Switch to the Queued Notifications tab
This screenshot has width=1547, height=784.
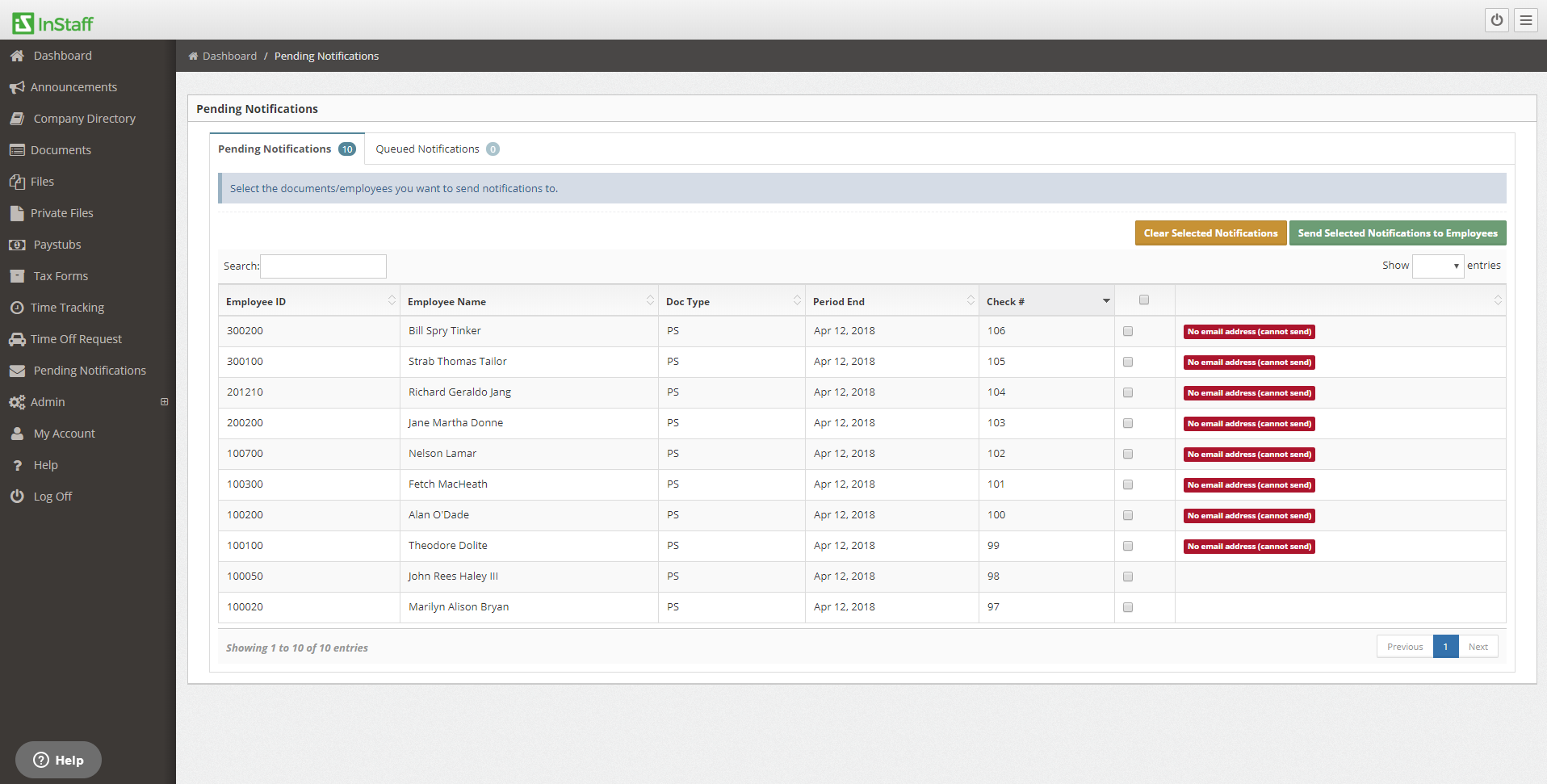click(427, 149)
